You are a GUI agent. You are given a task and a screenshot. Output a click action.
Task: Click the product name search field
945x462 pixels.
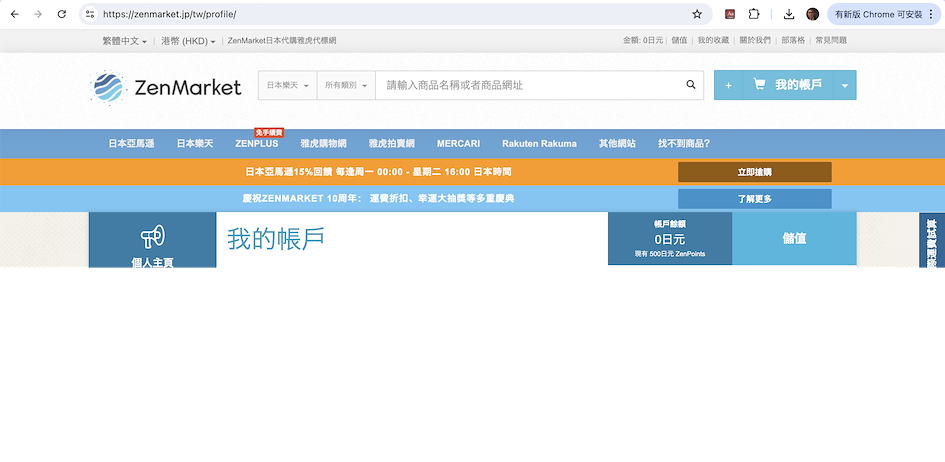point(527,86)
